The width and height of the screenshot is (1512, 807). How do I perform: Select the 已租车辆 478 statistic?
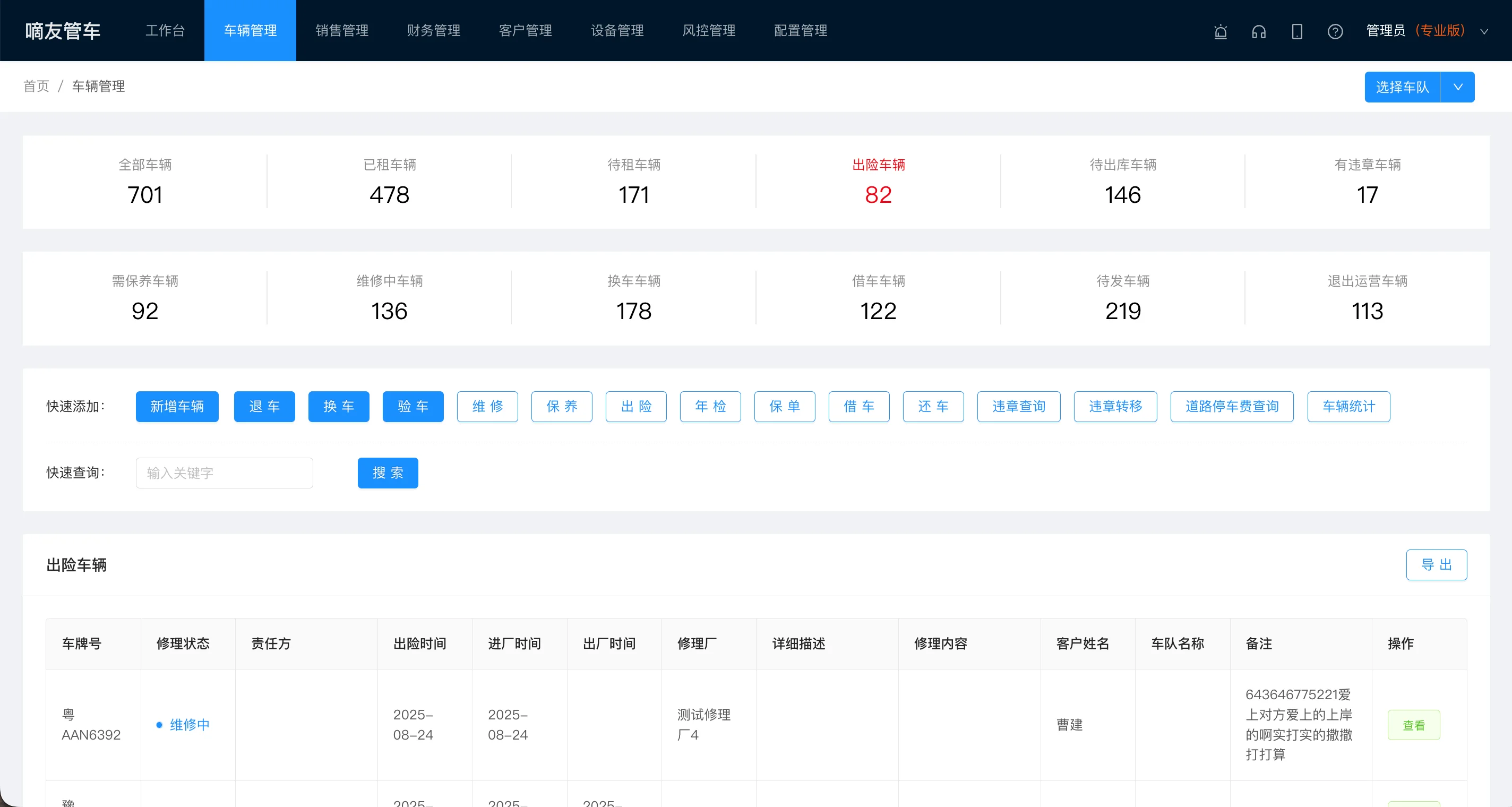(389, 182)
